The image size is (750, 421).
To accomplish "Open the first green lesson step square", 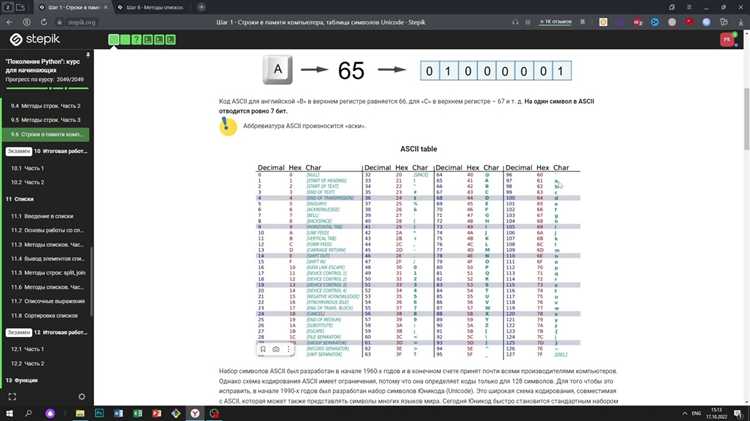I will 115,40.
